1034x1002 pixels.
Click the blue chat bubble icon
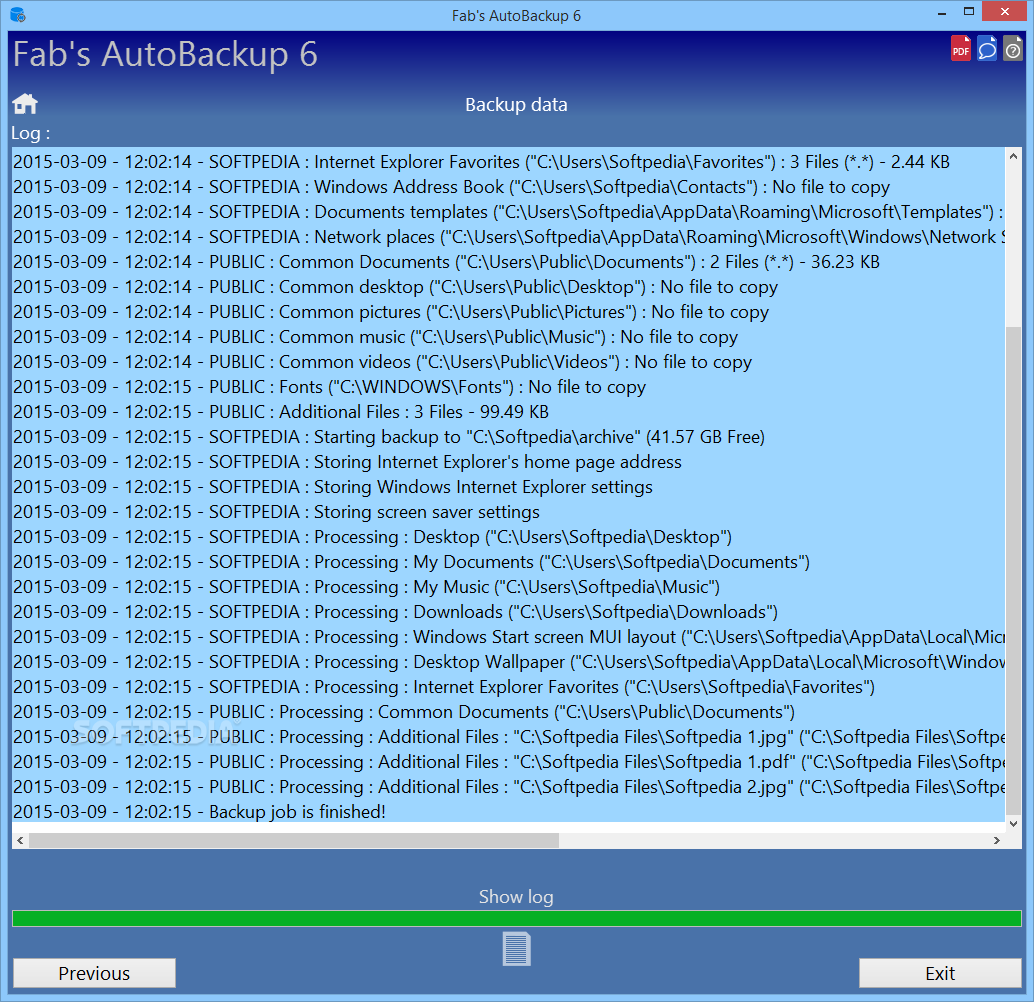point(987,49)
